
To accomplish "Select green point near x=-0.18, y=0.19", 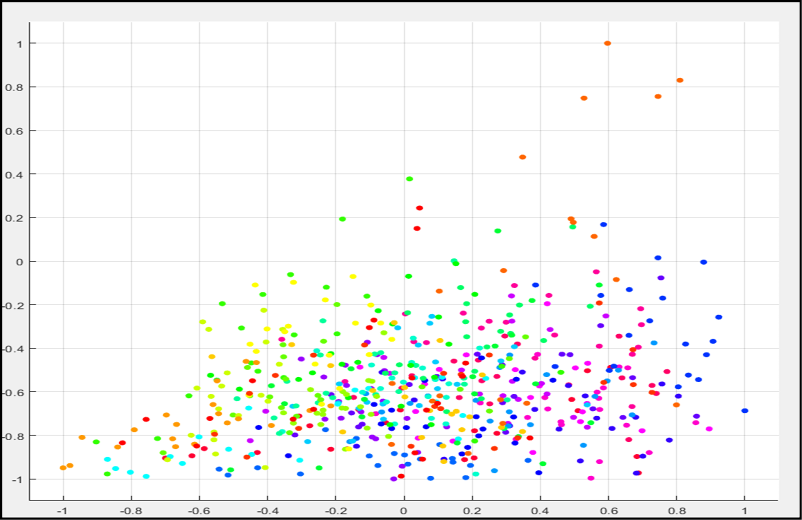I will pyautogui.click(x=342, y=219).
